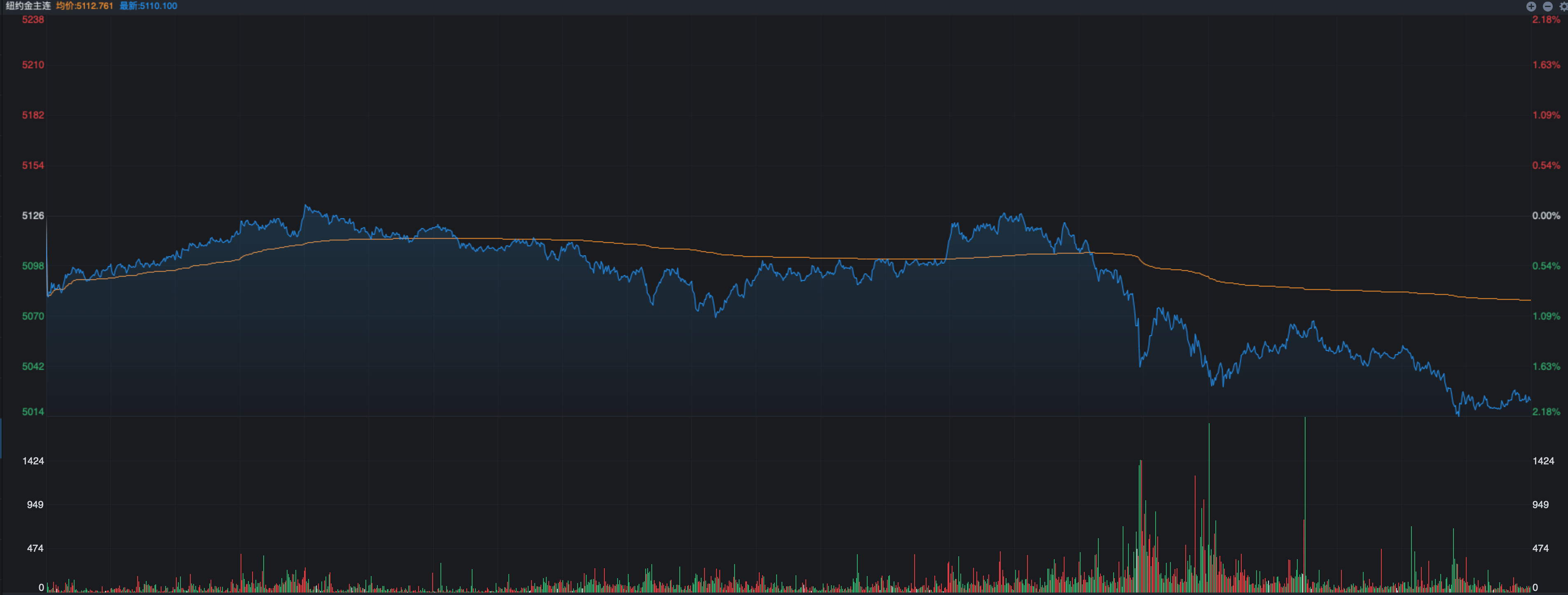
Task: Click the 5182 red price axis label
Action: (33, 115)
